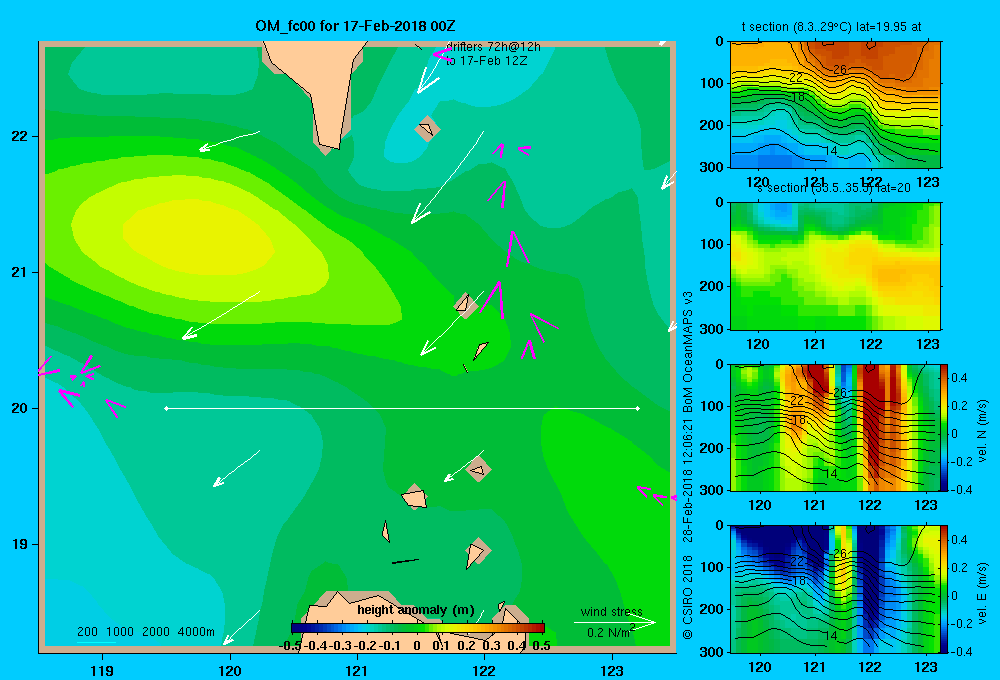Image resolution: width=1000 pixels, height=680 pixels.
Task: Click the vertical CSIRO copyright text
Action: [687, 466]
